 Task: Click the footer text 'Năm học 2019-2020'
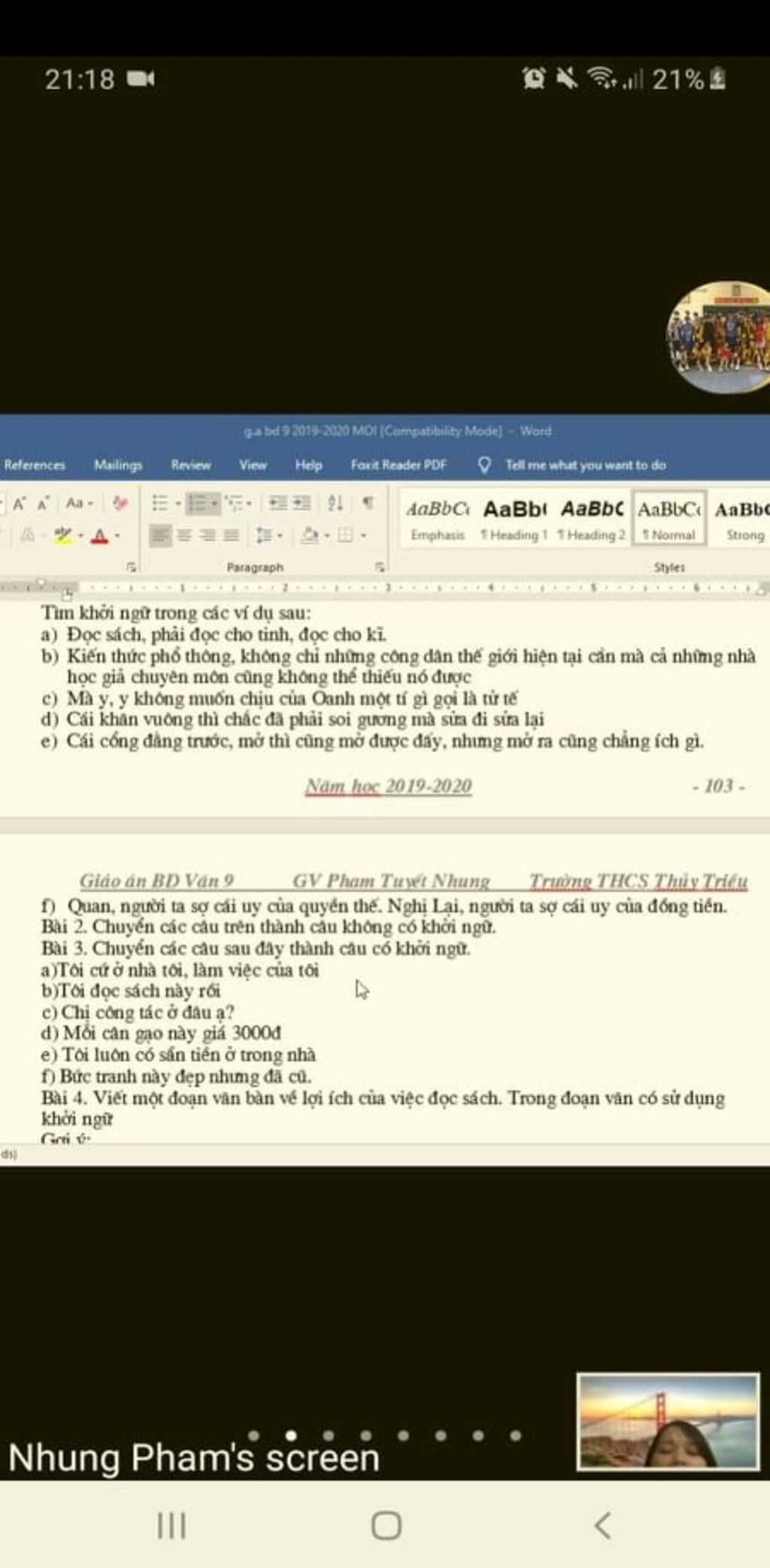click(x=389, y=786)
